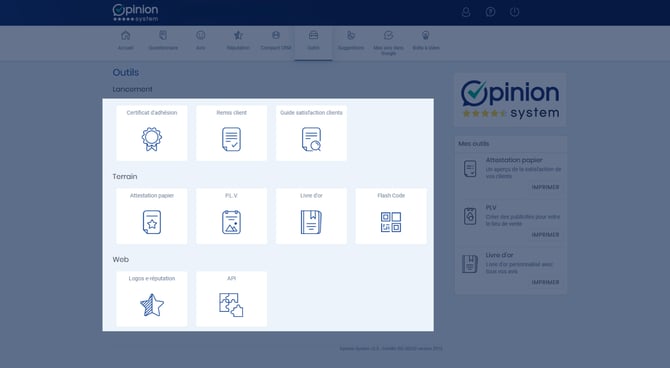Click the Livre d'or icon in Mes outils

(470, 264)
